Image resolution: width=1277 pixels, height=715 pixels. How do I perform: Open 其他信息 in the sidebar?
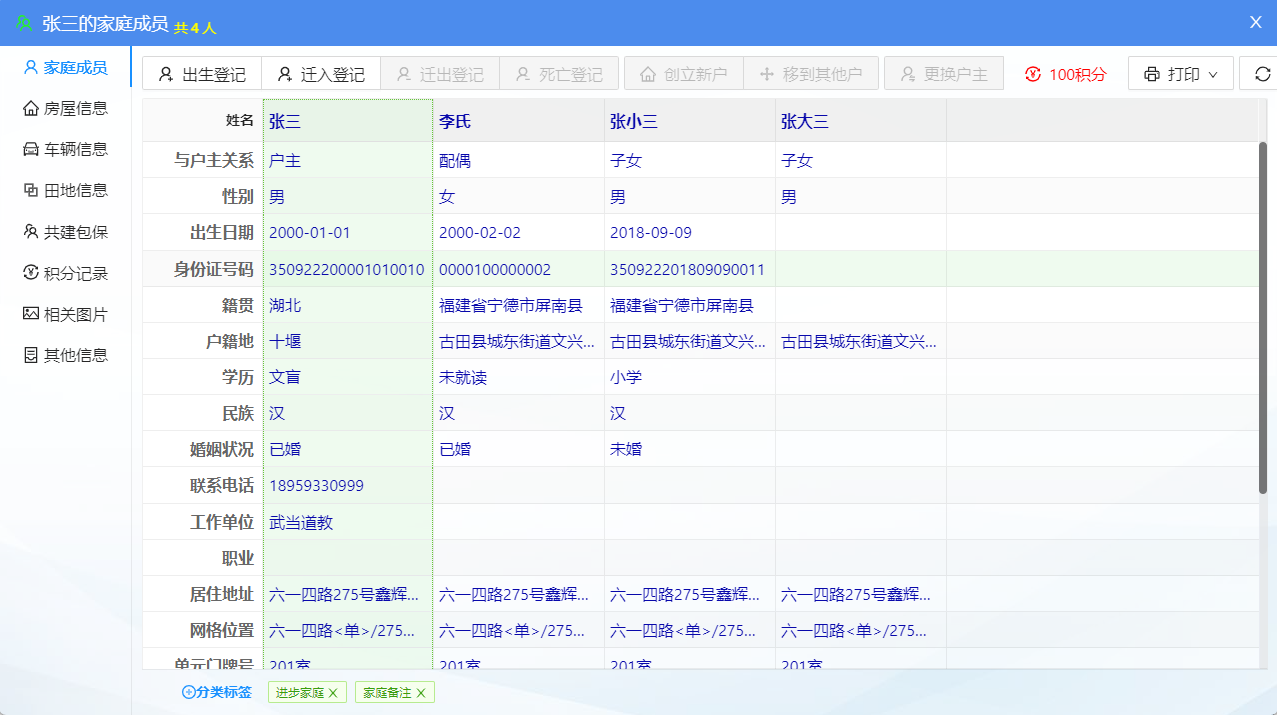tap(66, 355)
